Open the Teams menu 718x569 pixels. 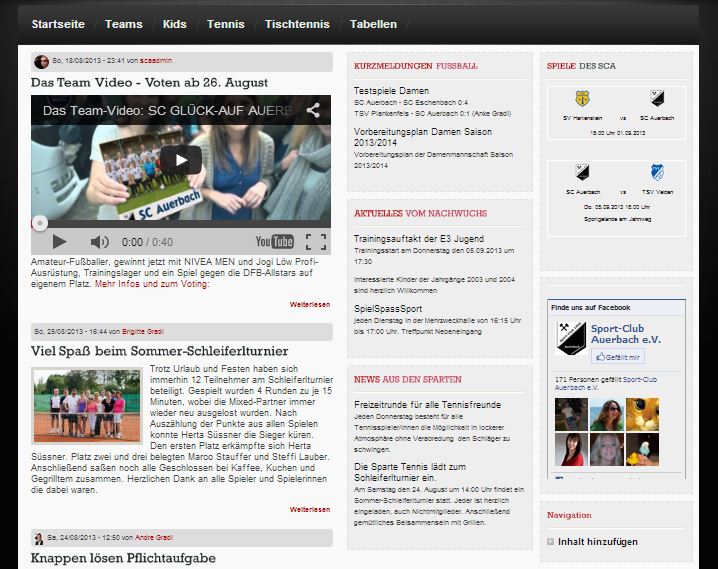coord(123,24)
